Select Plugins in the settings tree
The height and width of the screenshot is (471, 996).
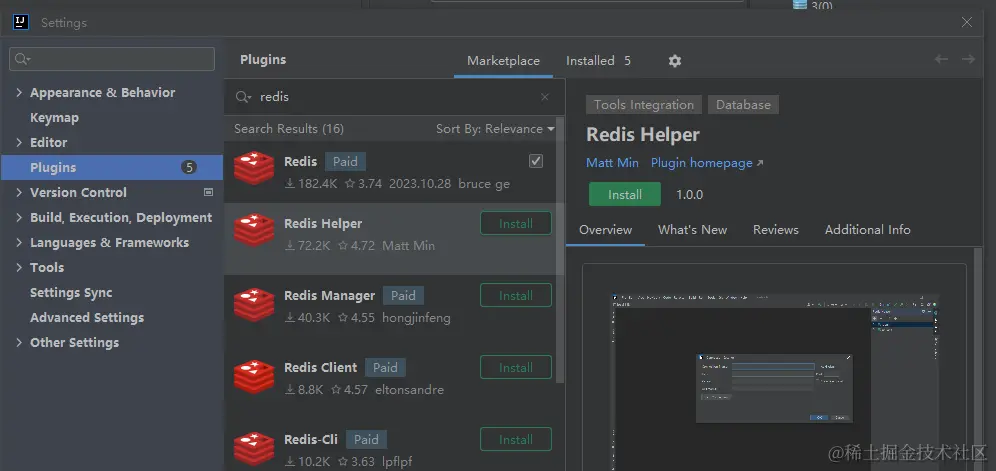112,167
